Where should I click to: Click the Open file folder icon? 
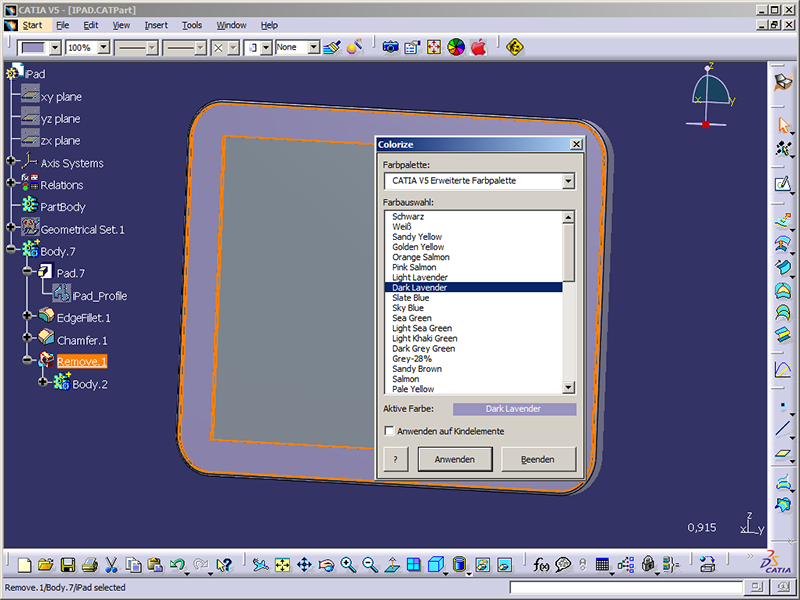pyautogui.click(x=45, y=564)
